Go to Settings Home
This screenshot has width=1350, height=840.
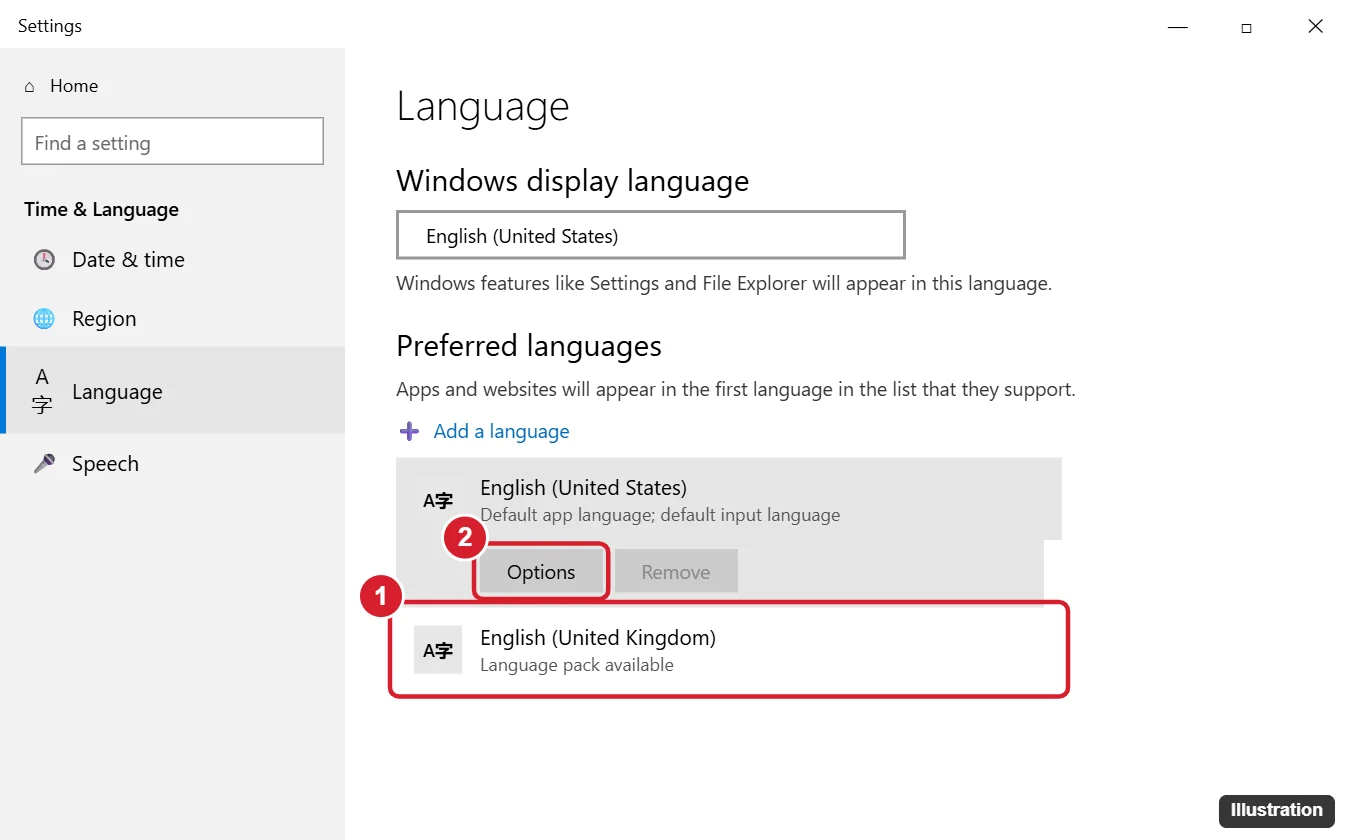click(61, 86)
